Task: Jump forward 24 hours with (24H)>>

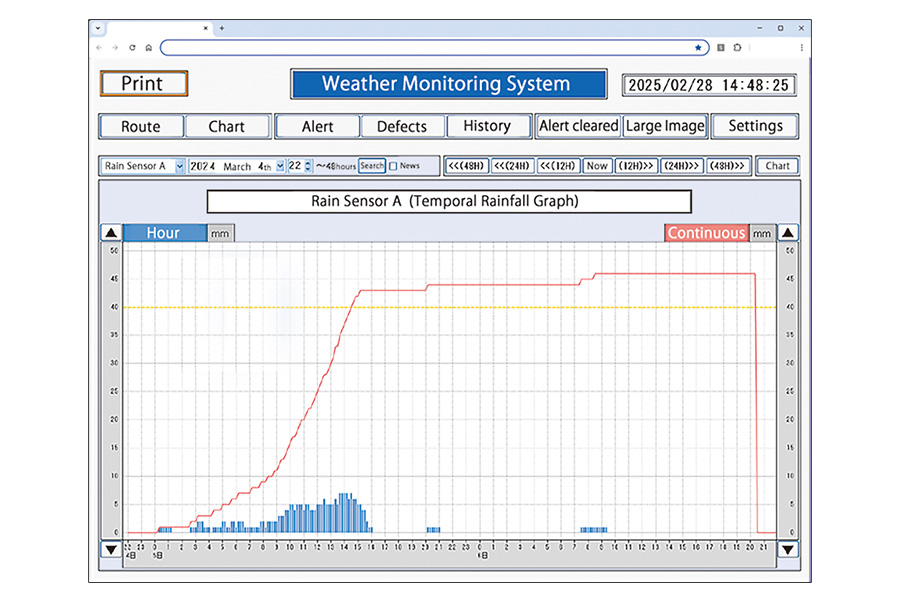Action: pyautogui.click(x=682, y=166)
